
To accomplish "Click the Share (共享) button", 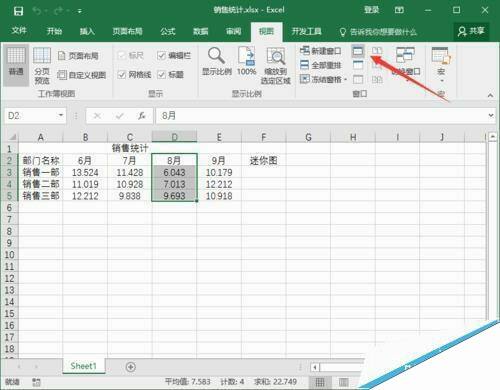I will pyautogui.click(x=471, y=31).
